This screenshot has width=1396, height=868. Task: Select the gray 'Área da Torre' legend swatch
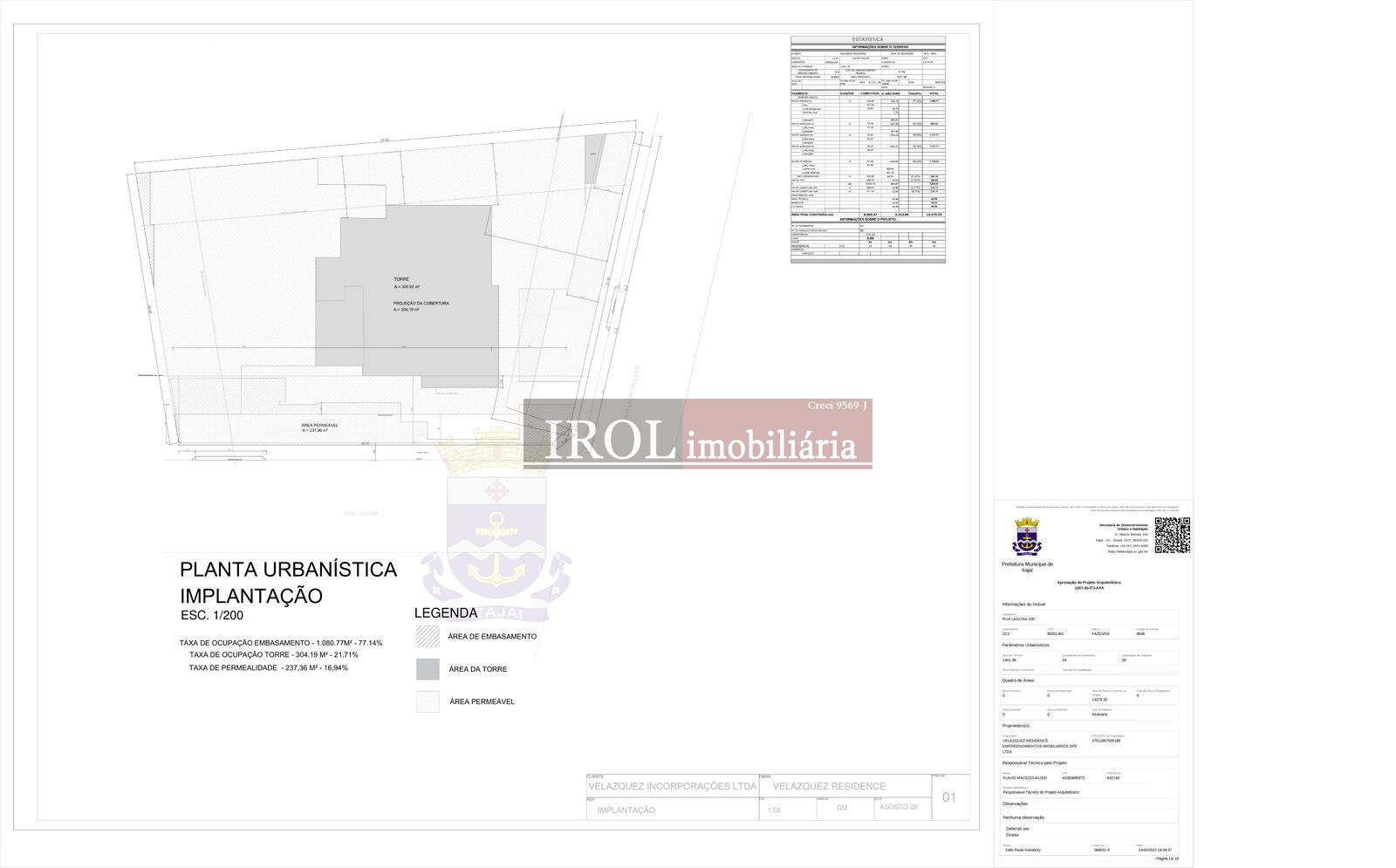pos(428,669)
